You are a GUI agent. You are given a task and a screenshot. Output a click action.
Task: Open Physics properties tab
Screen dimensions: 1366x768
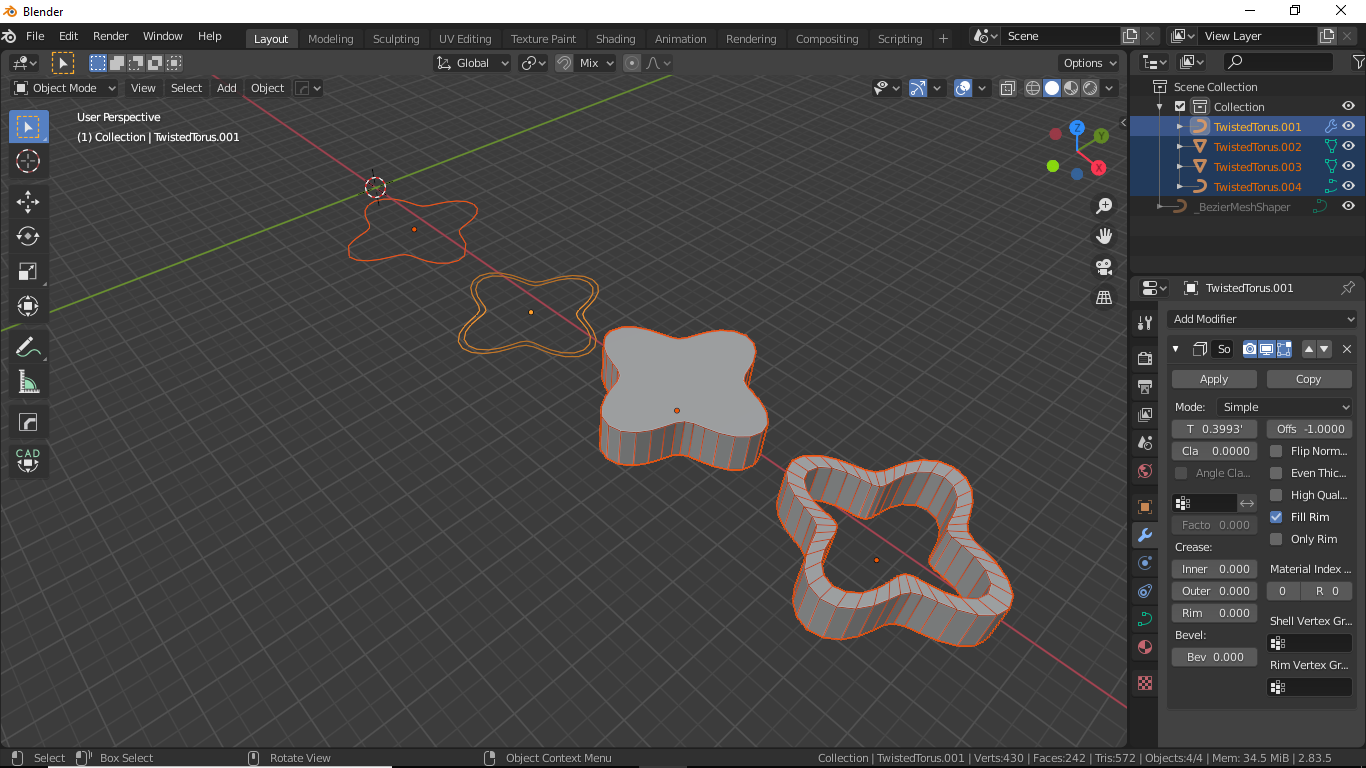point(1145,563)
